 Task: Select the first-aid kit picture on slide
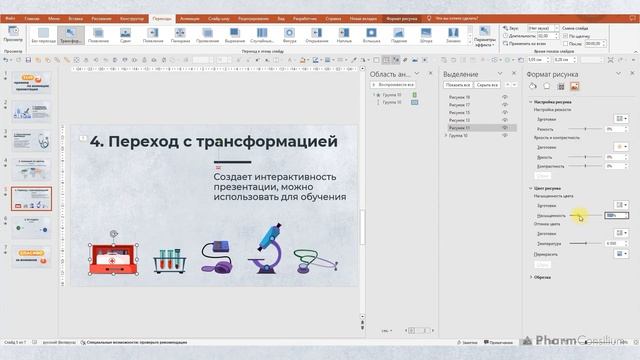(113, 259)
